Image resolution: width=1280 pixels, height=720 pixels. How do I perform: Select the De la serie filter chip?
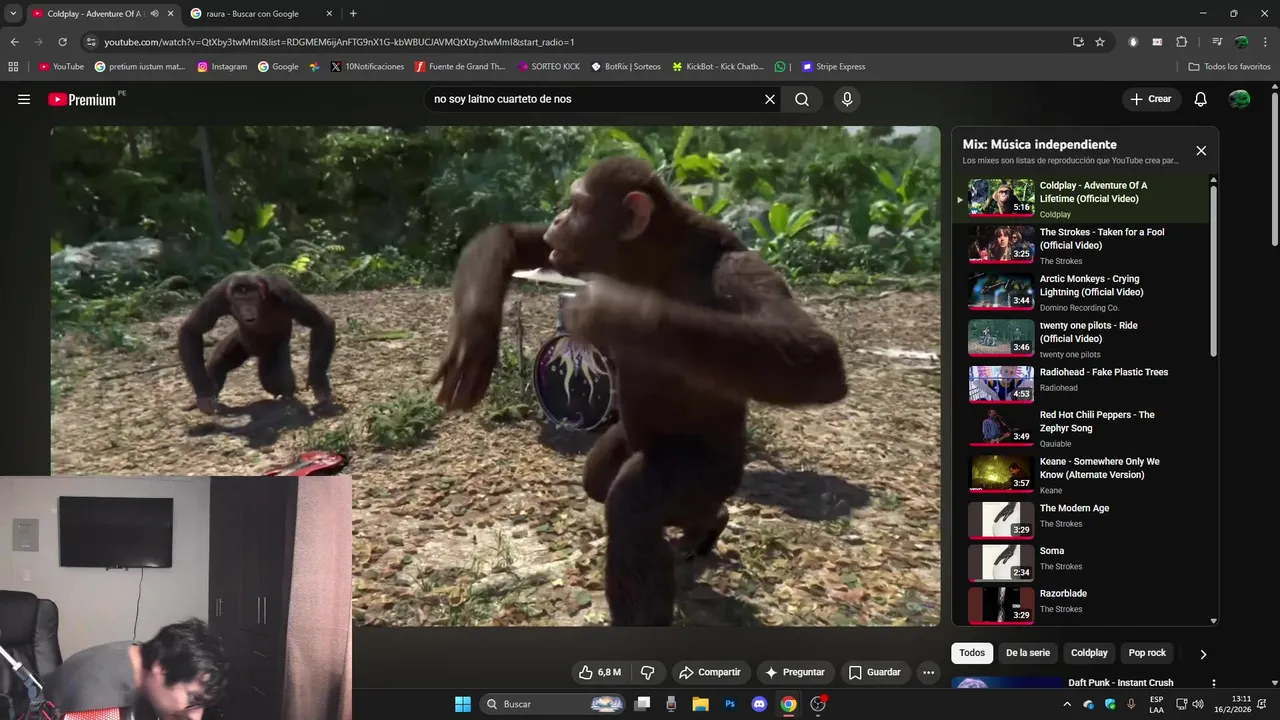click(x=1028, y=653)
